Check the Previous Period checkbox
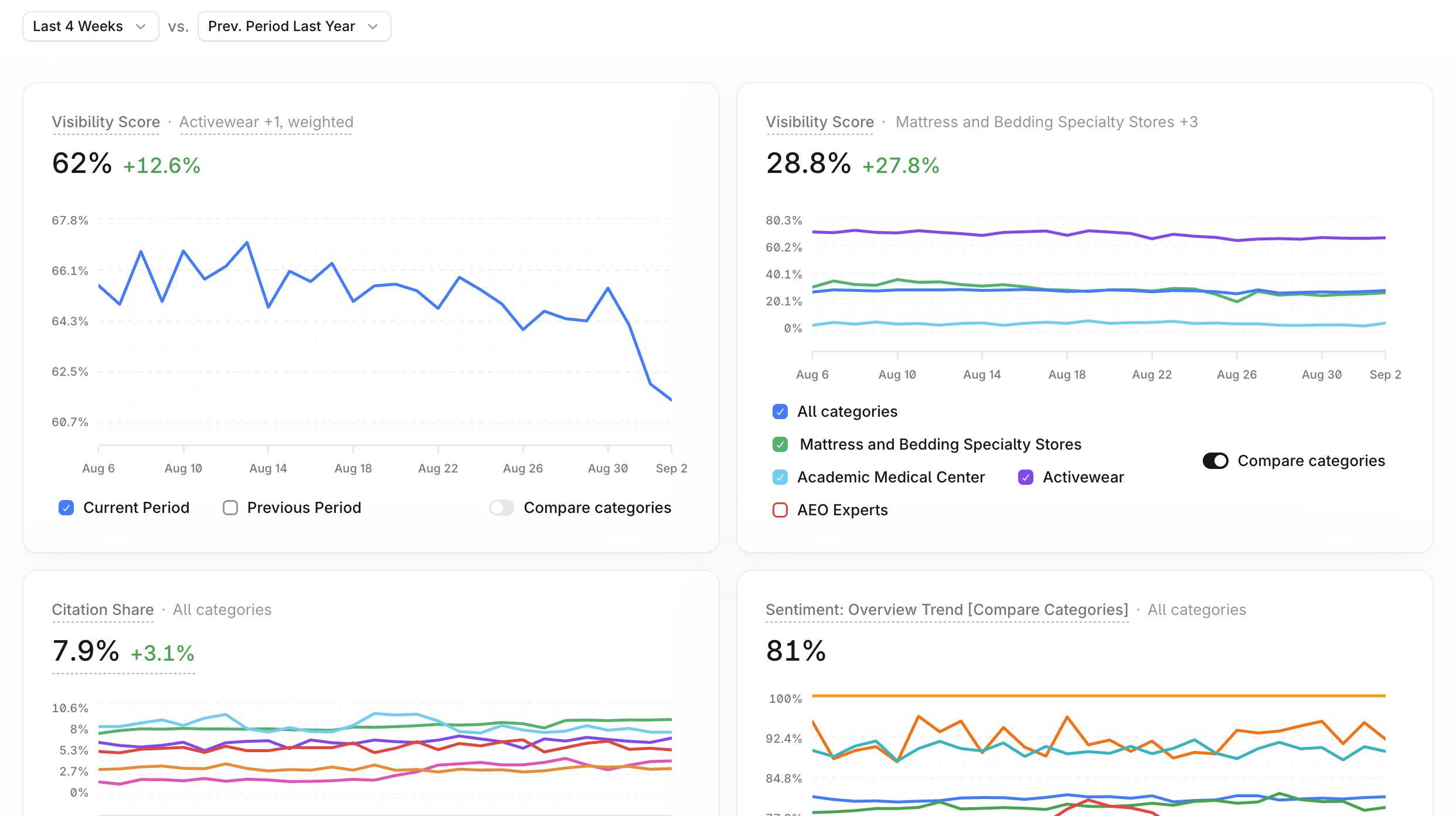The width and height of the screenshot is (1456, 816). [x=230, y=508]
